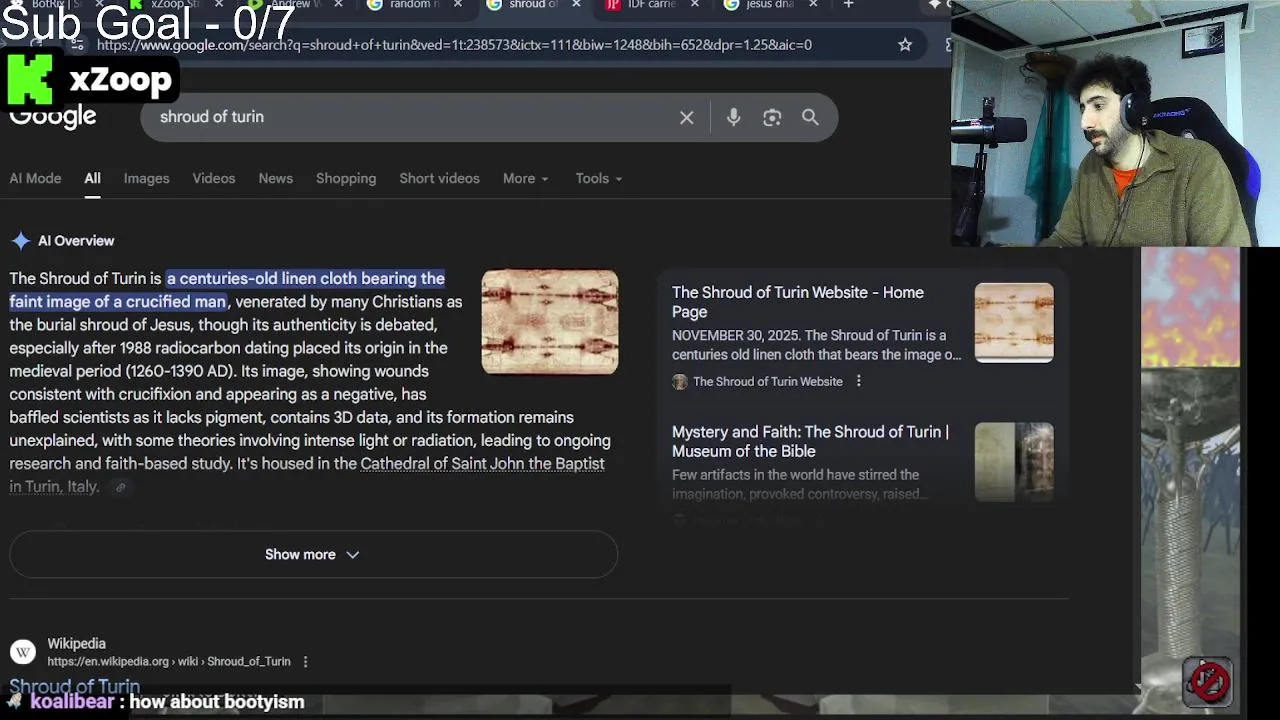This screenshot has height=720, width=1280.
Task: Click the 'AI Overview' heading text
Action: click(x=76, y=241)
